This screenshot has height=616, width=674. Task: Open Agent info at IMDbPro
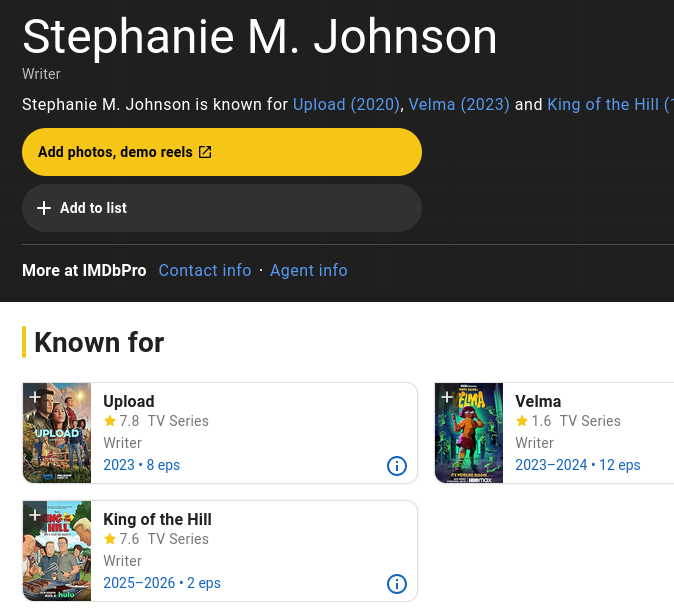coord(309,270)
